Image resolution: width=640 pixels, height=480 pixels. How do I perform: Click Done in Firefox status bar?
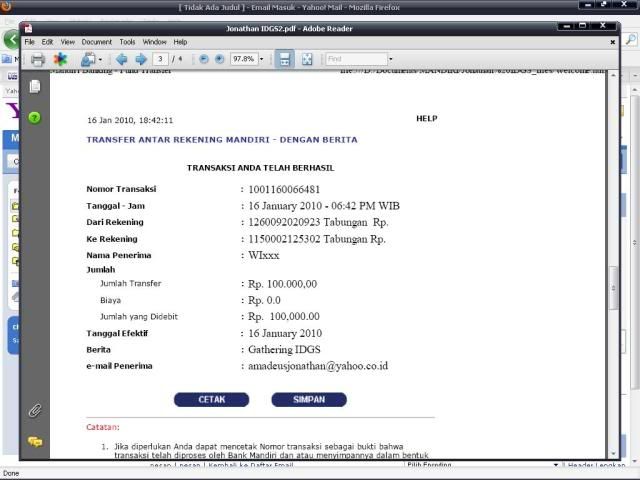(x=11, y=473)
